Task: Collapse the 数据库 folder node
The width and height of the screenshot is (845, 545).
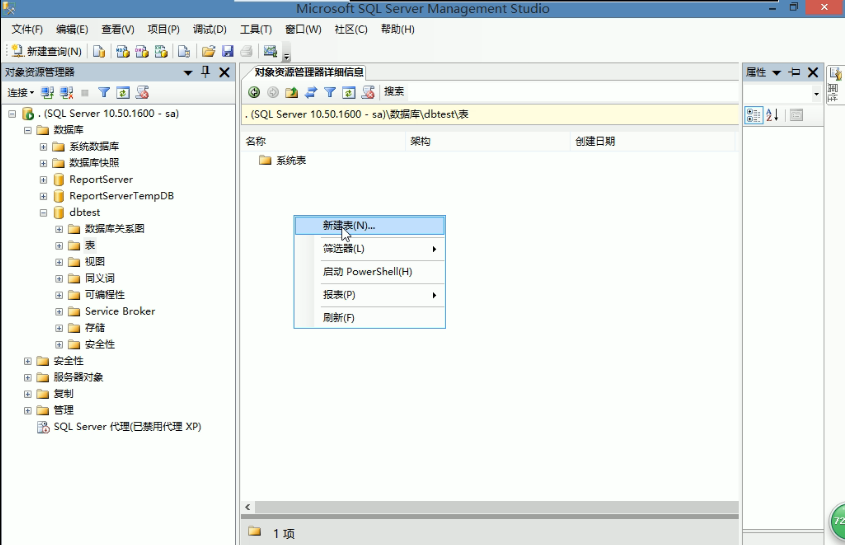Action: click(27, 130)
